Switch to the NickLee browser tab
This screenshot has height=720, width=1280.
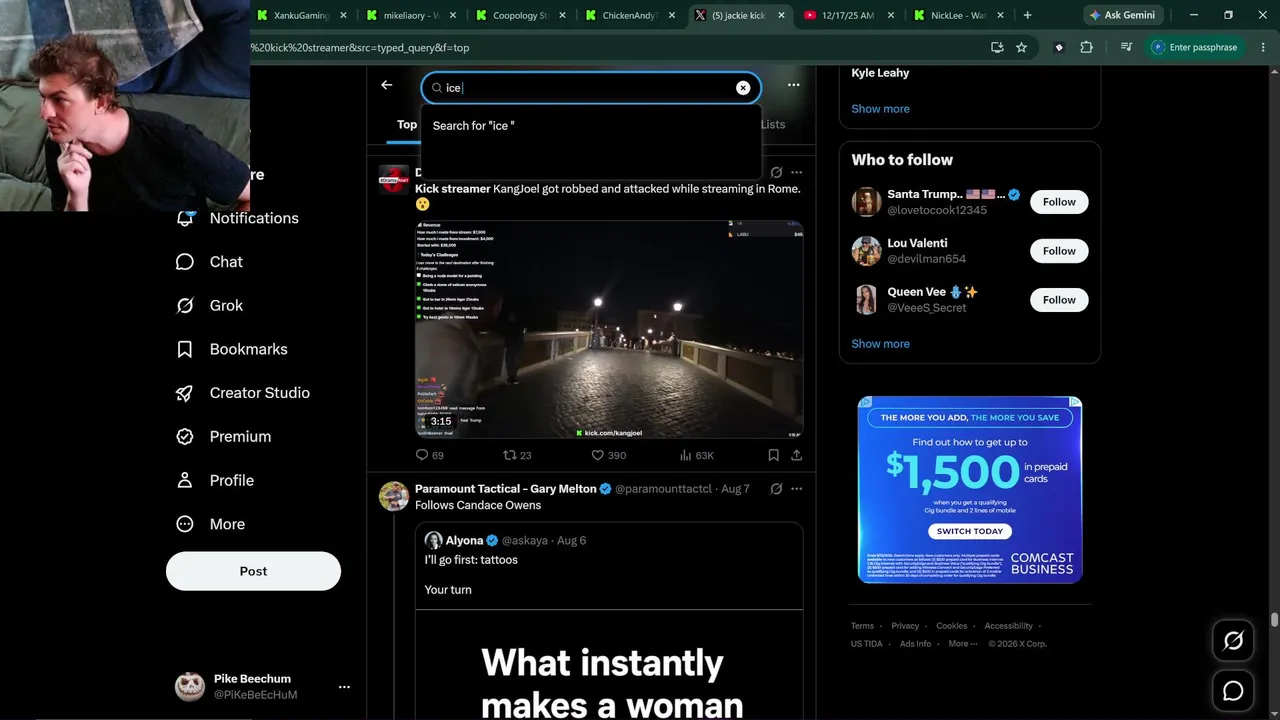coord(959,15)
